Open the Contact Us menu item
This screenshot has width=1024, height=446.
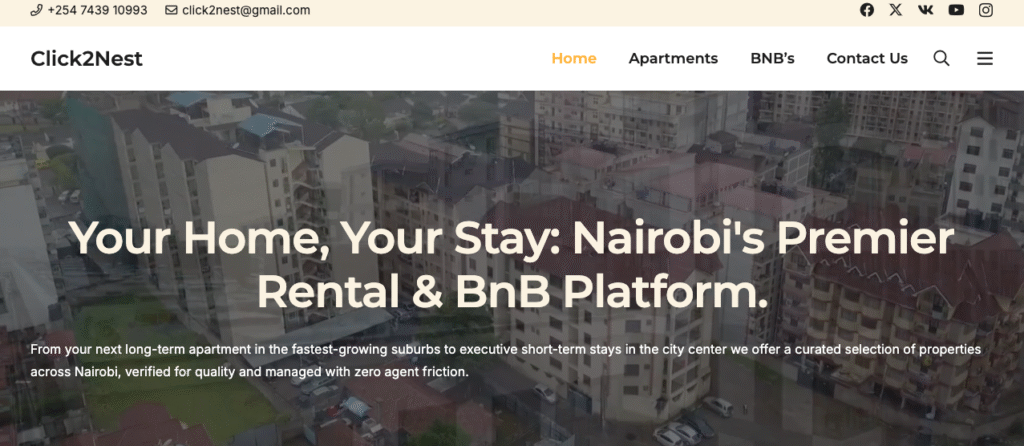point(867,58)
